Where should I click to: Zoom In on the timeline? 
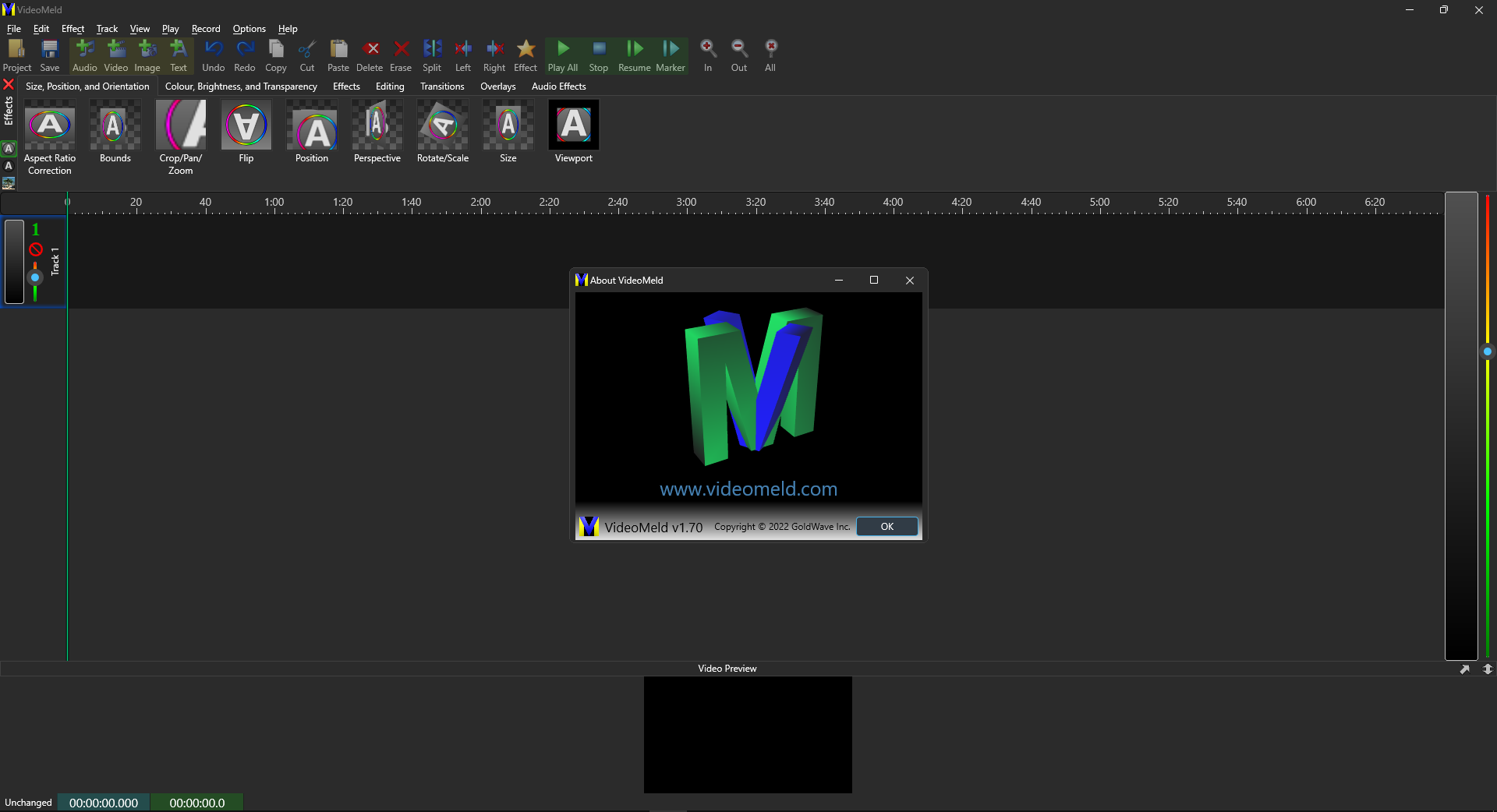(708, 55)
